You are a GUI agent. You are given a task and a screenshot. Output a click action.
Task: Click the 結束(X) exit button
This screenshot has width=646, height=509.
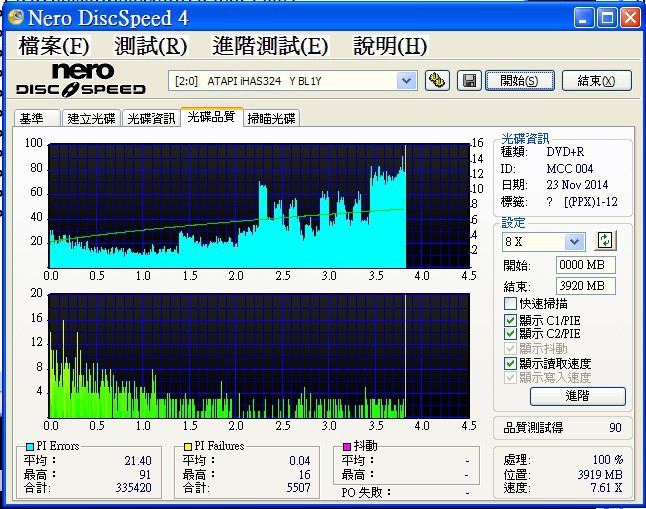tap(597, 80)
